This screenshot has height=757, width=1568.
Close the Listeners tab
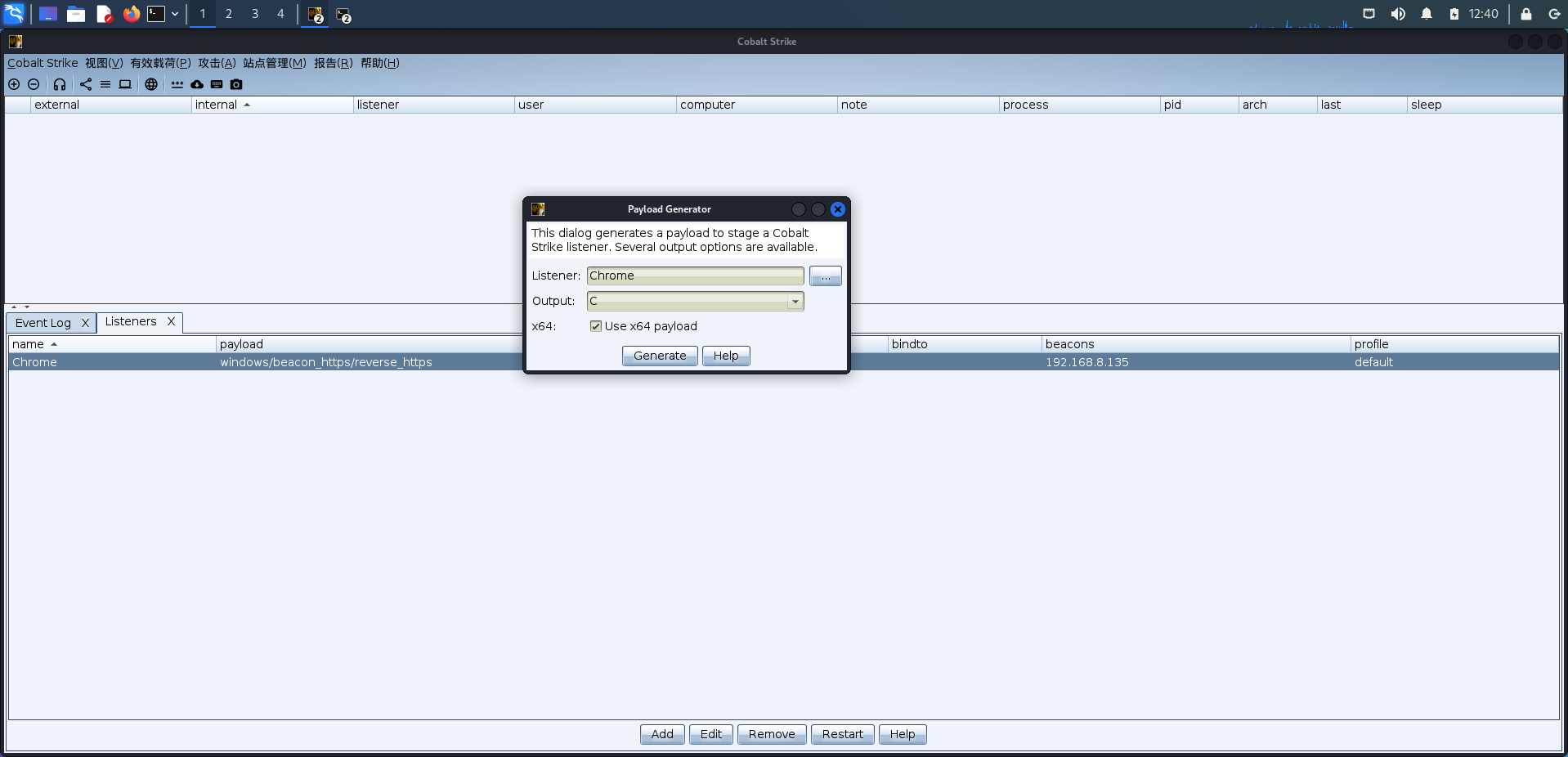point(171,321)
